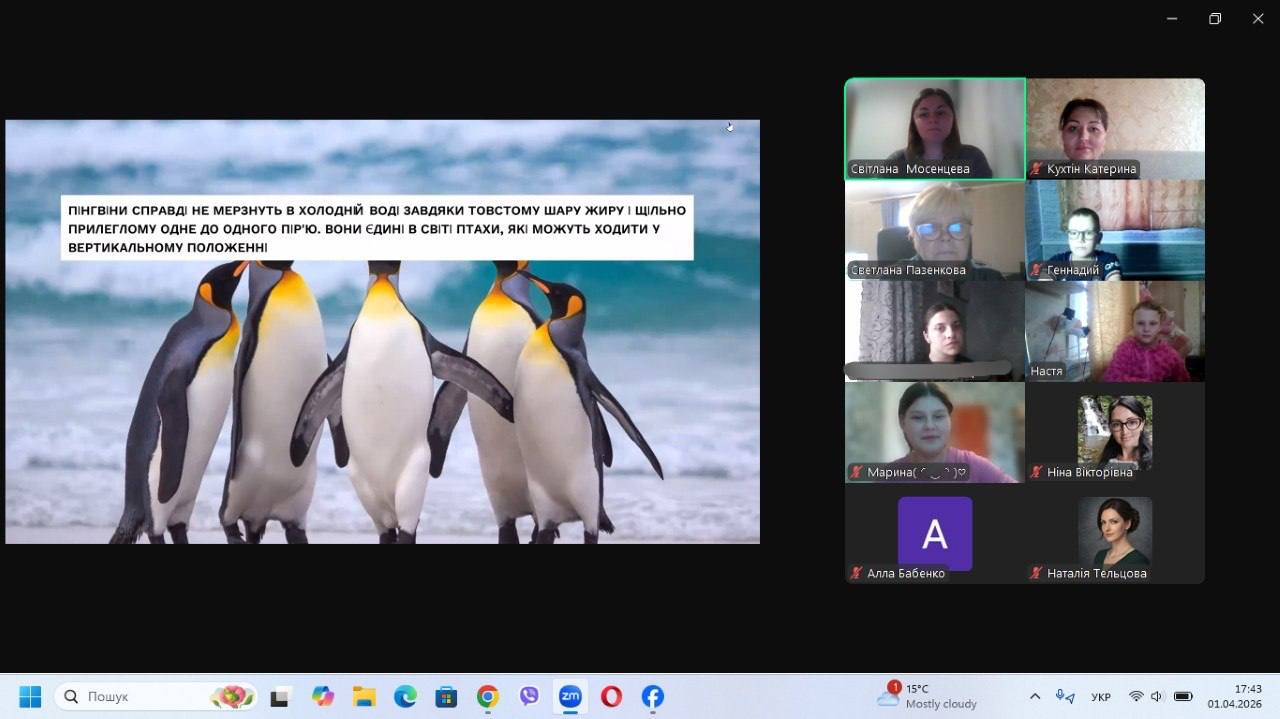Open Task View on the taskbar

pyautogui.click(x=280, y=696)
